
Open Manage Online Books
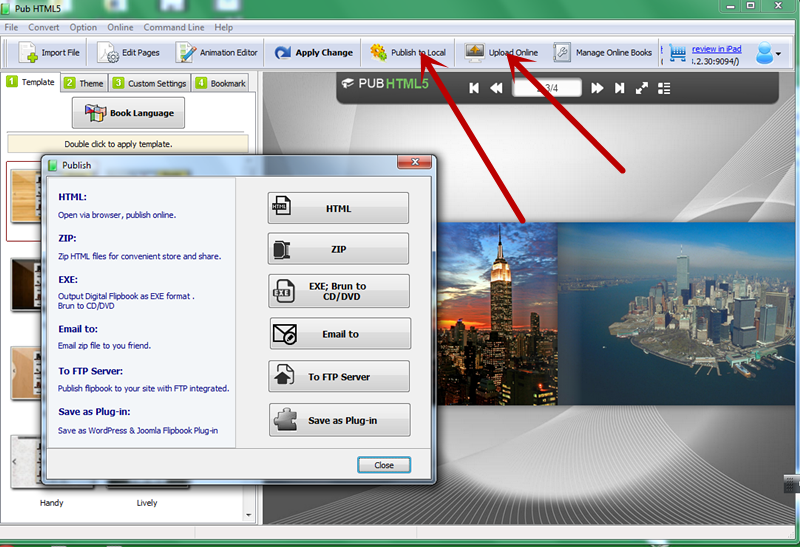tap(603, 53)
